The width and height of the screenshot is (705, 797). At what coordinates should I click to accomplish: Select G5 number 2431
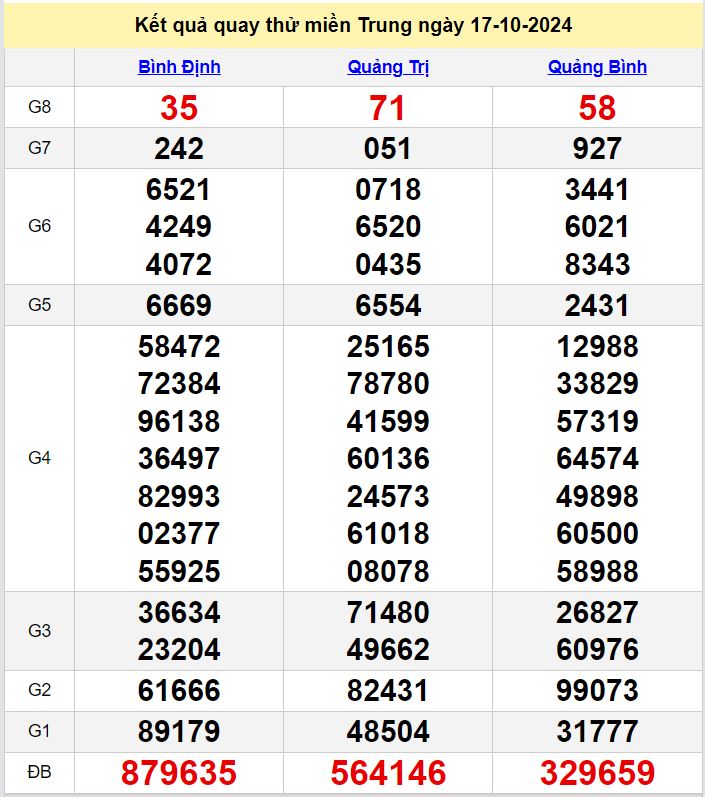click(597, 305)
